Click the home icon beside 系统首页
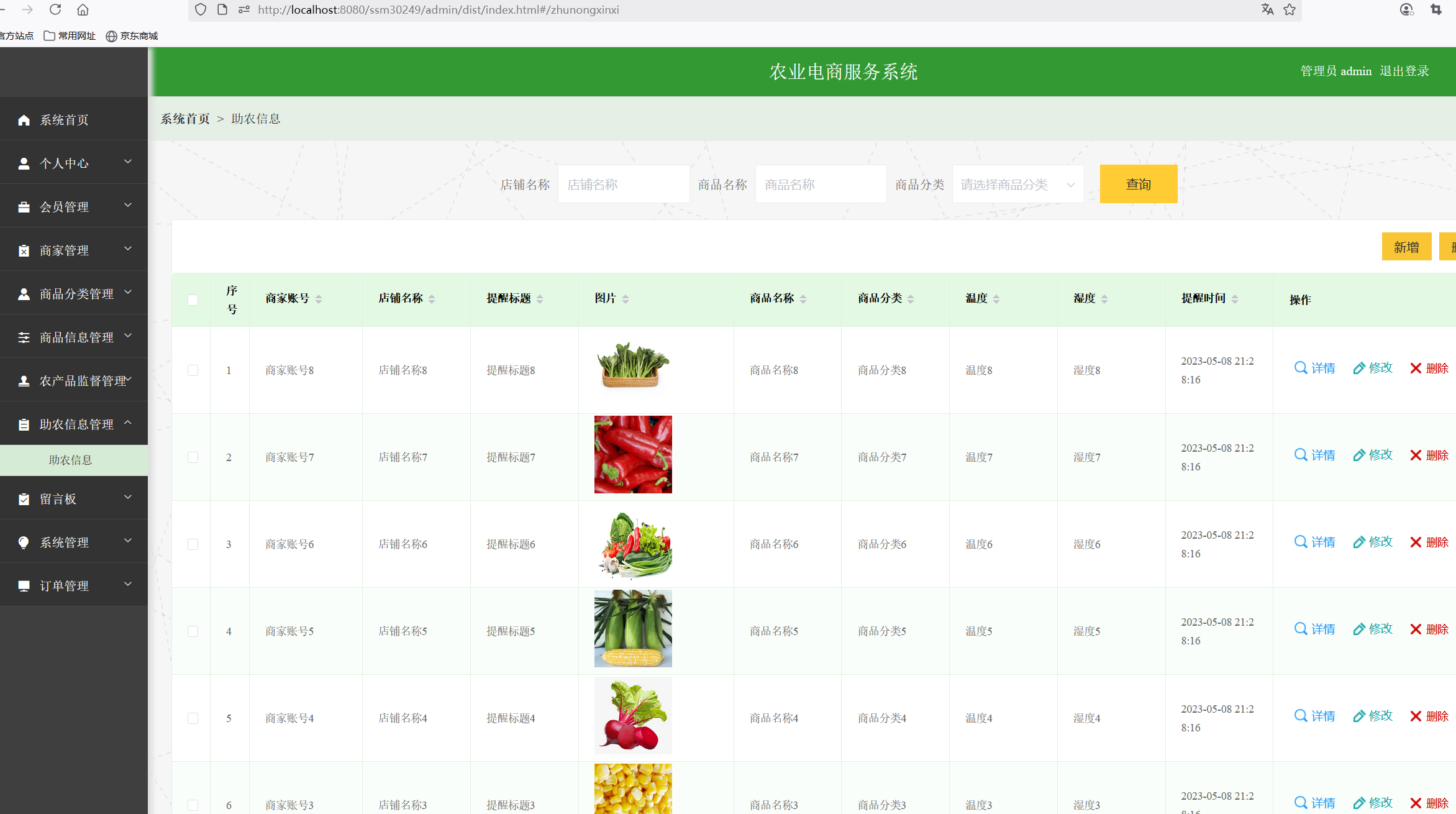Image resolution: width=1456 pixels, height=814 pixels. (25, 119)
